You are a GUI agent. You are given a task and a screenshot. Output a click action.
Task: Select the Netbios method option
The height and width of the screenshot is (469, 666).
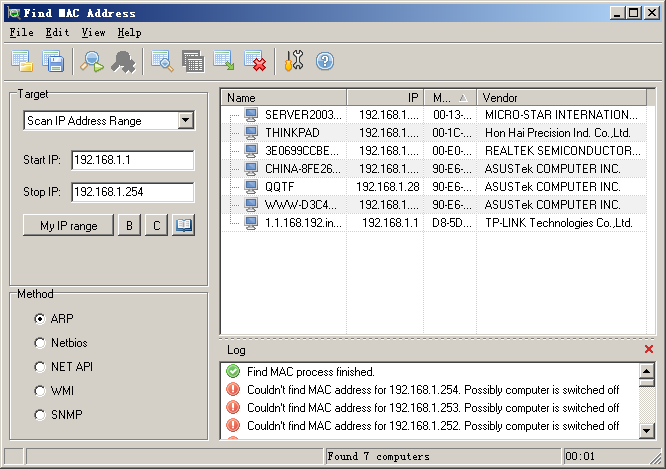[40, 343]
